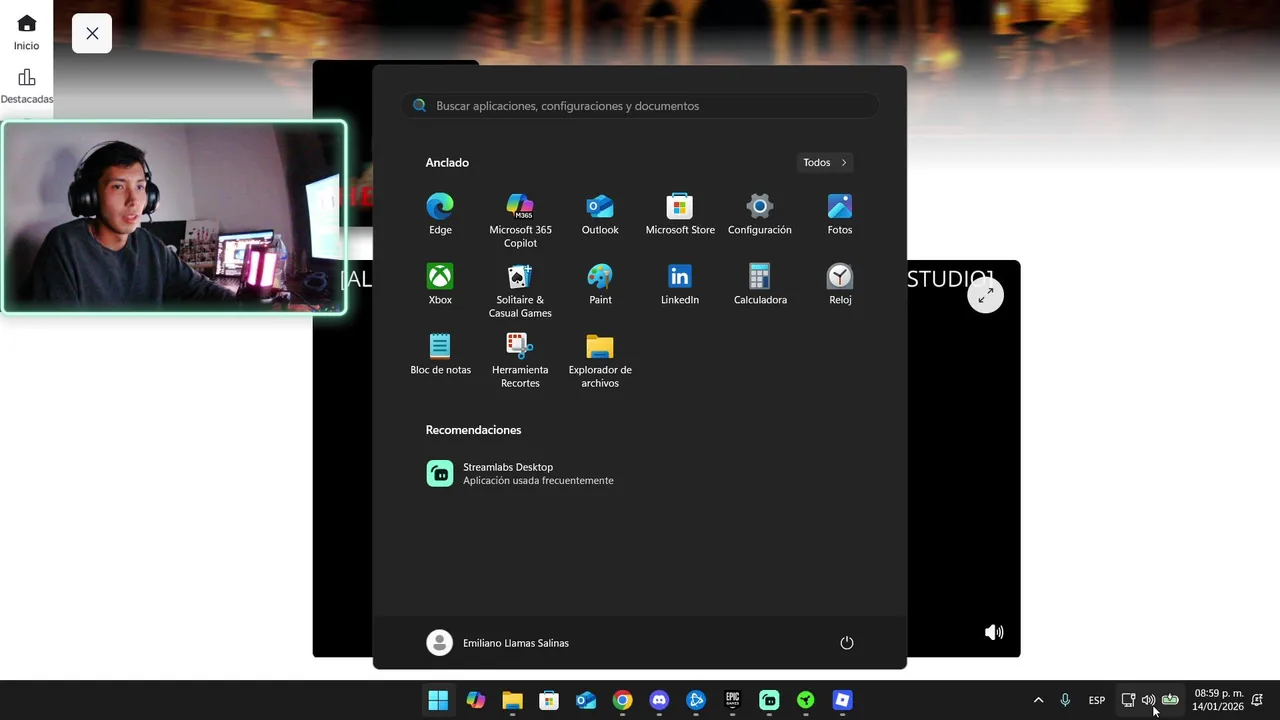
Task: Open Streamlabs from the taskbar
Action: click(769, 700)
